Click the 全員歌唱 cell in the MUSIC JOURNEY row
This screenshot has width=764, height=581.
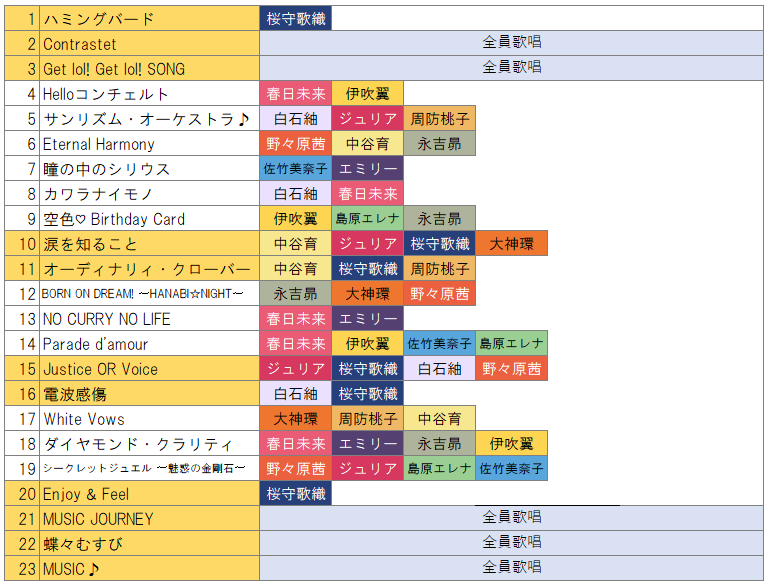(511, 519)
